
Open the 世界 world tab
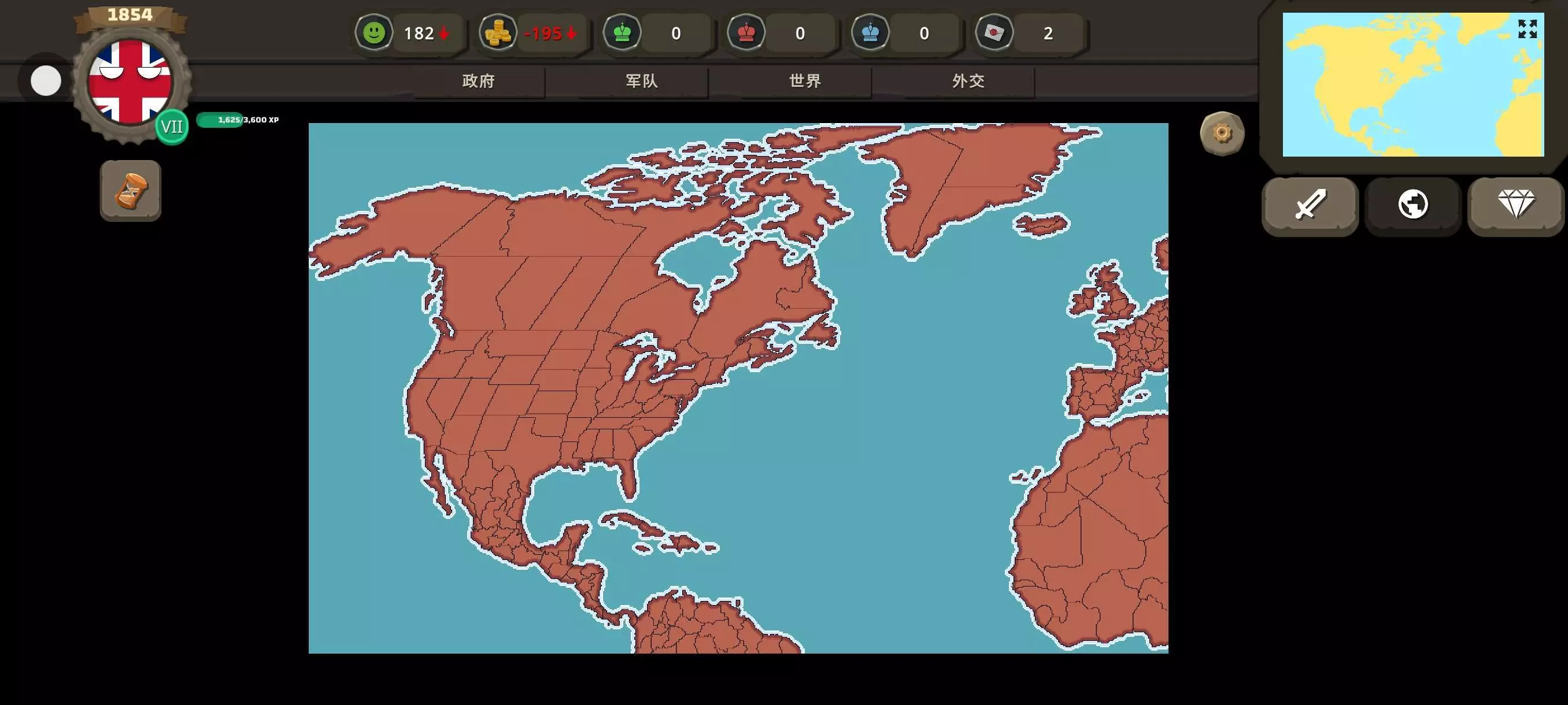pos(805,81)
